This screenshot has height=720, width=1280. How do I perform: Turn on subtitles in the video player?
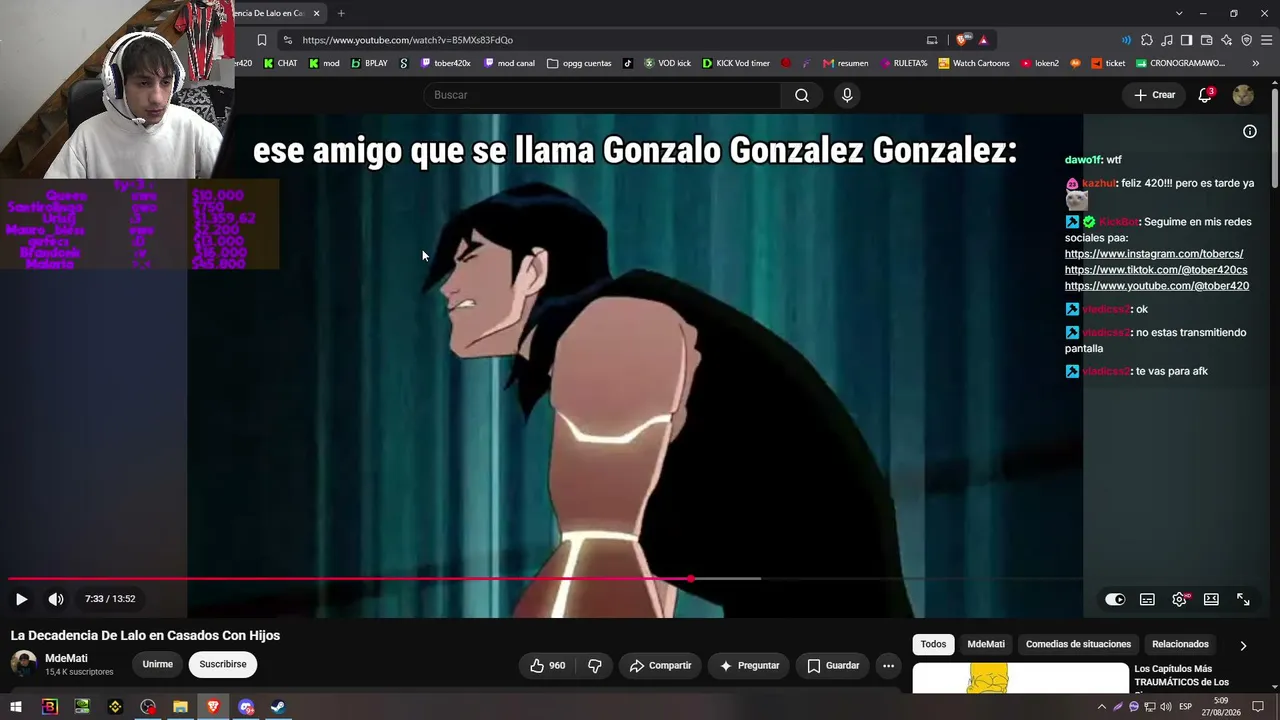coord(1147,599)
